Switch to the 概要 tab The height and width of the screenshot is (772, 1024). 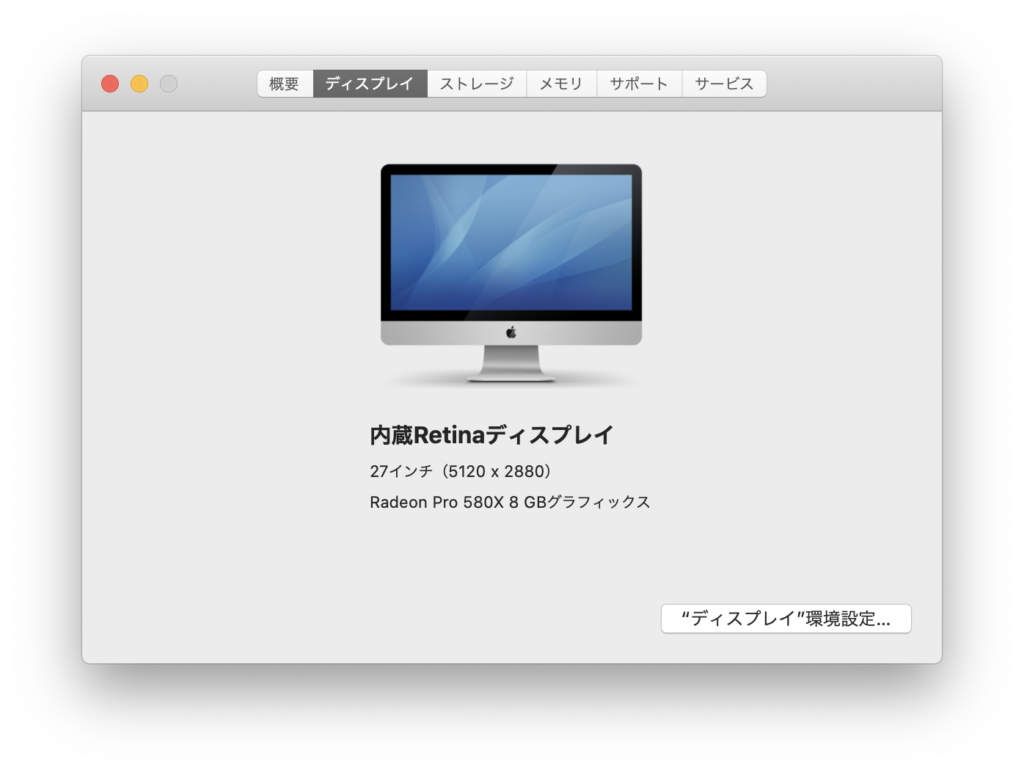284,84
